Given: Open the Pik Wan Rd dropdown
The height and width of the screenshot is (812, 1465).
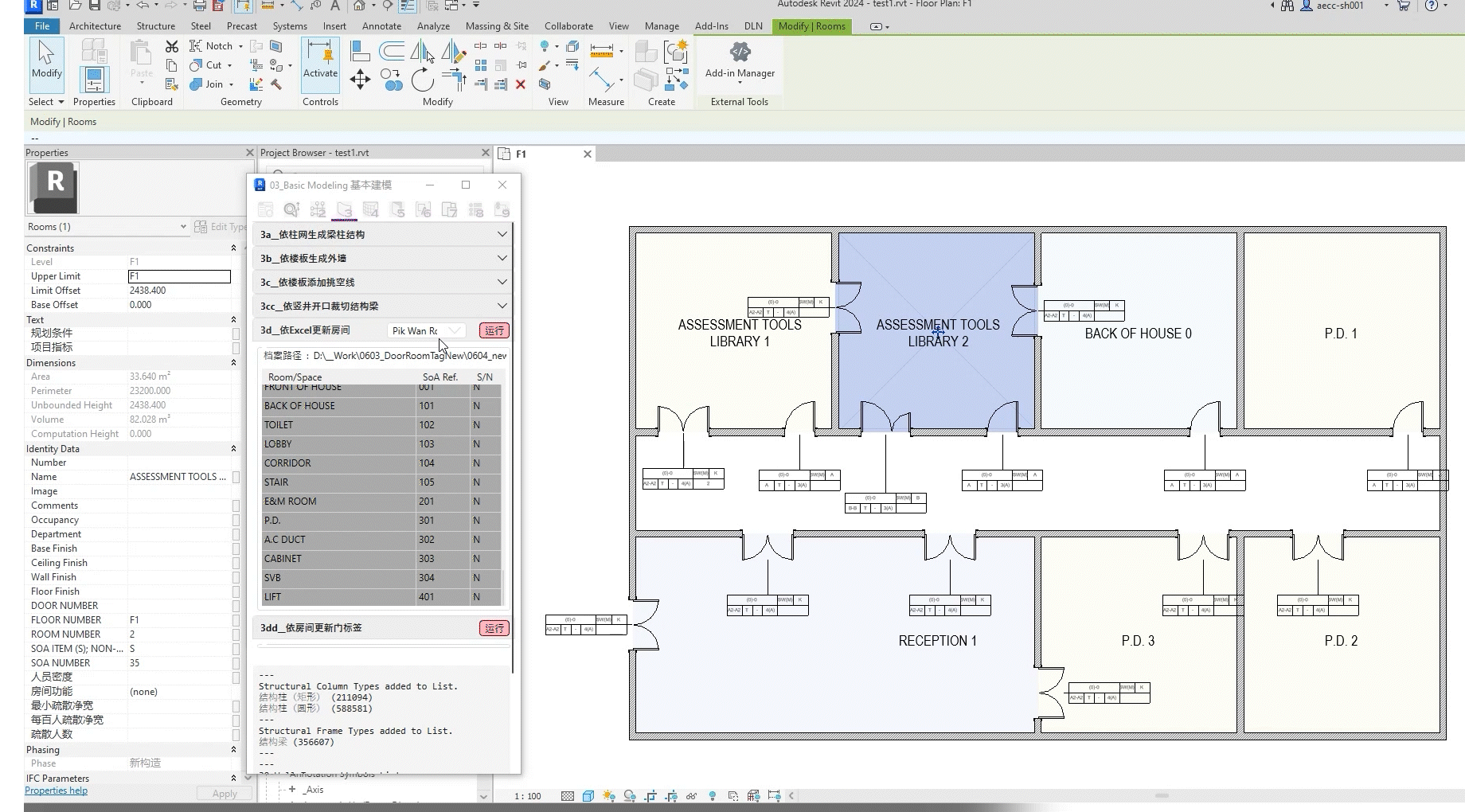Looking at the screenshot, I should [x=427, y=330].
